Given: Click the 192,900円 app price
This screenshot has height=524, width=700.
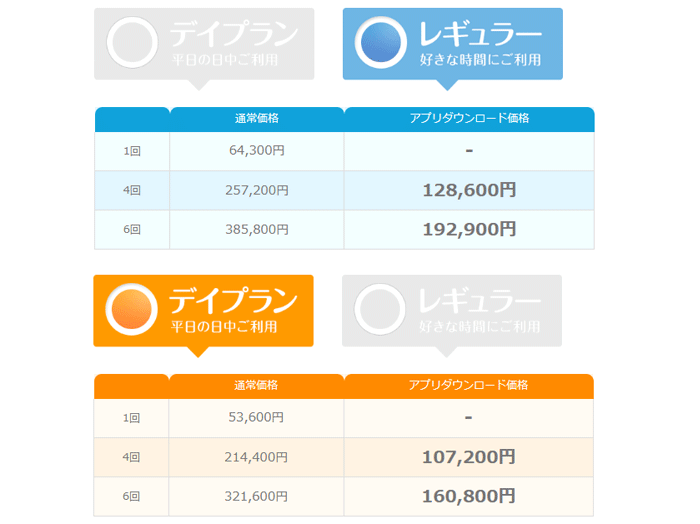Looking at the screenshot, I should coord(469,229).
